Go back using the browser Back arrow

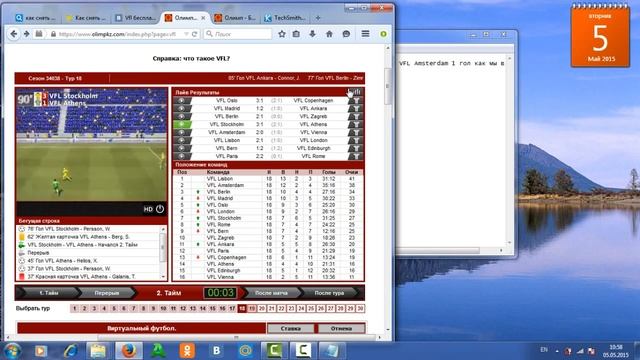pyautogui.click(x=13, y=34)
